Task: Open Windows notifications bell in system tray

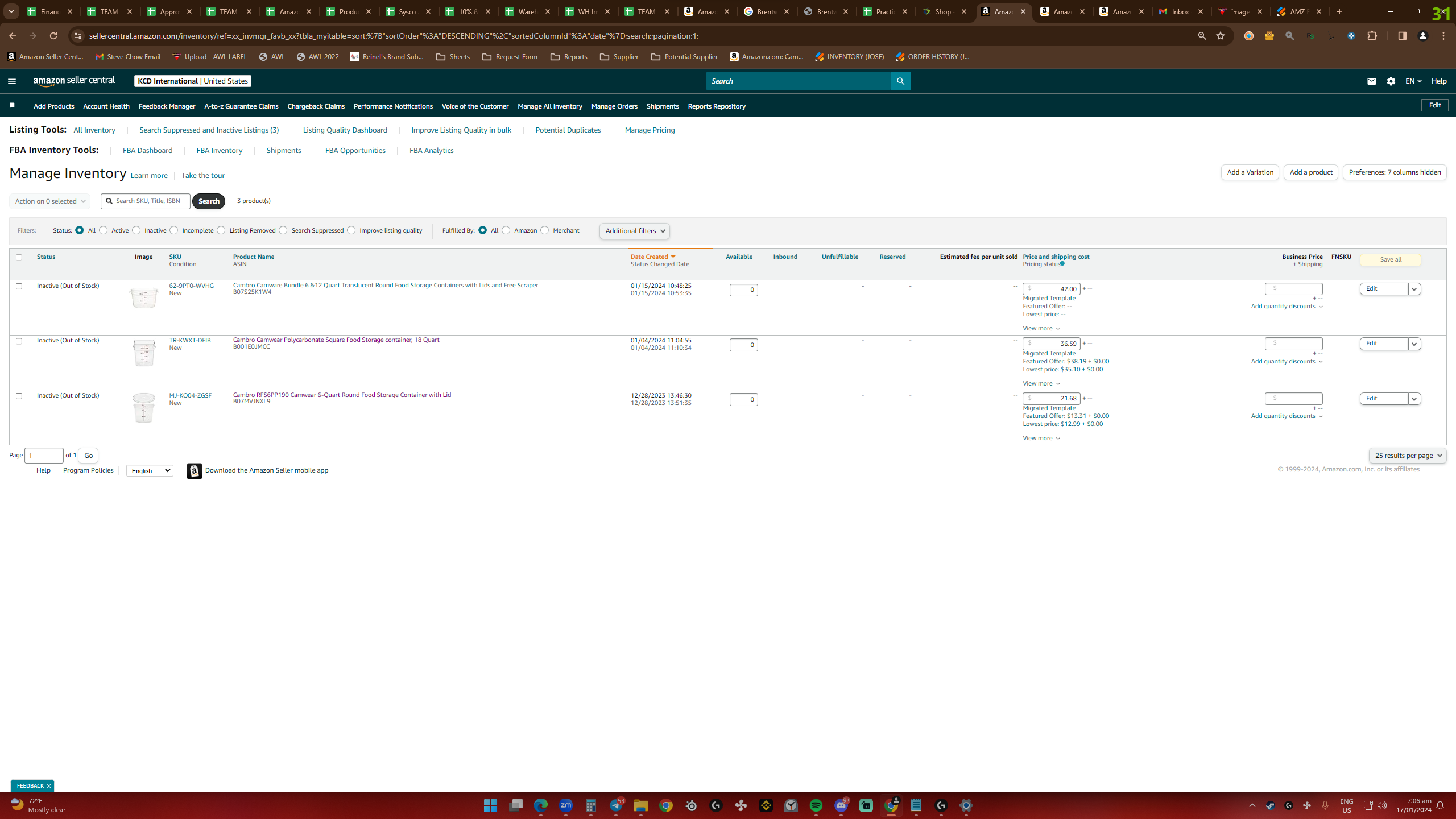Action: click(1440, 805)
